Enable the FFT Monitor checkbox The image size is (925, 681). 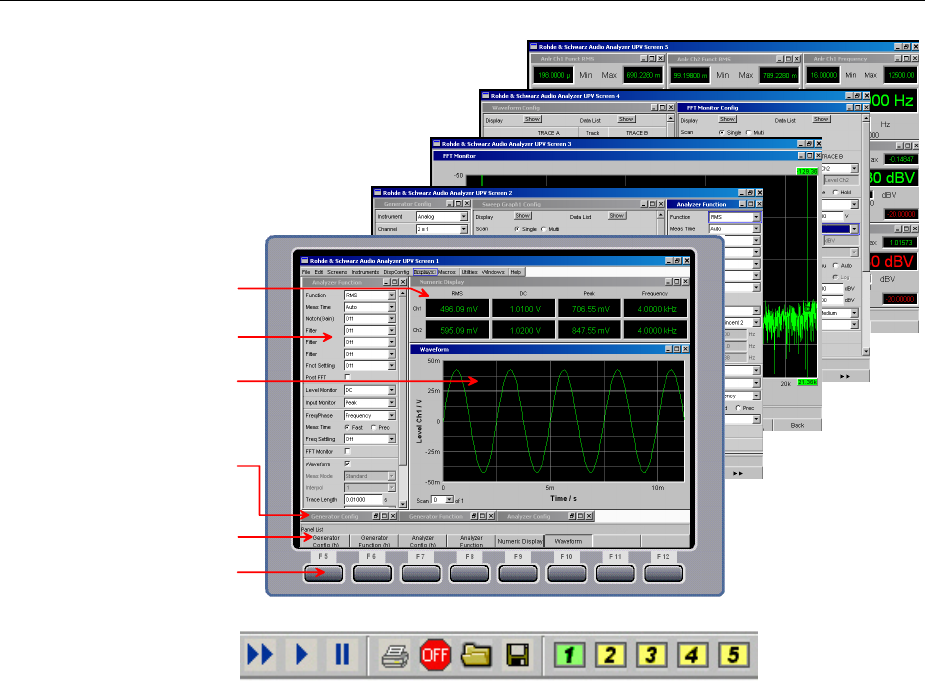(x=347, y=451)
